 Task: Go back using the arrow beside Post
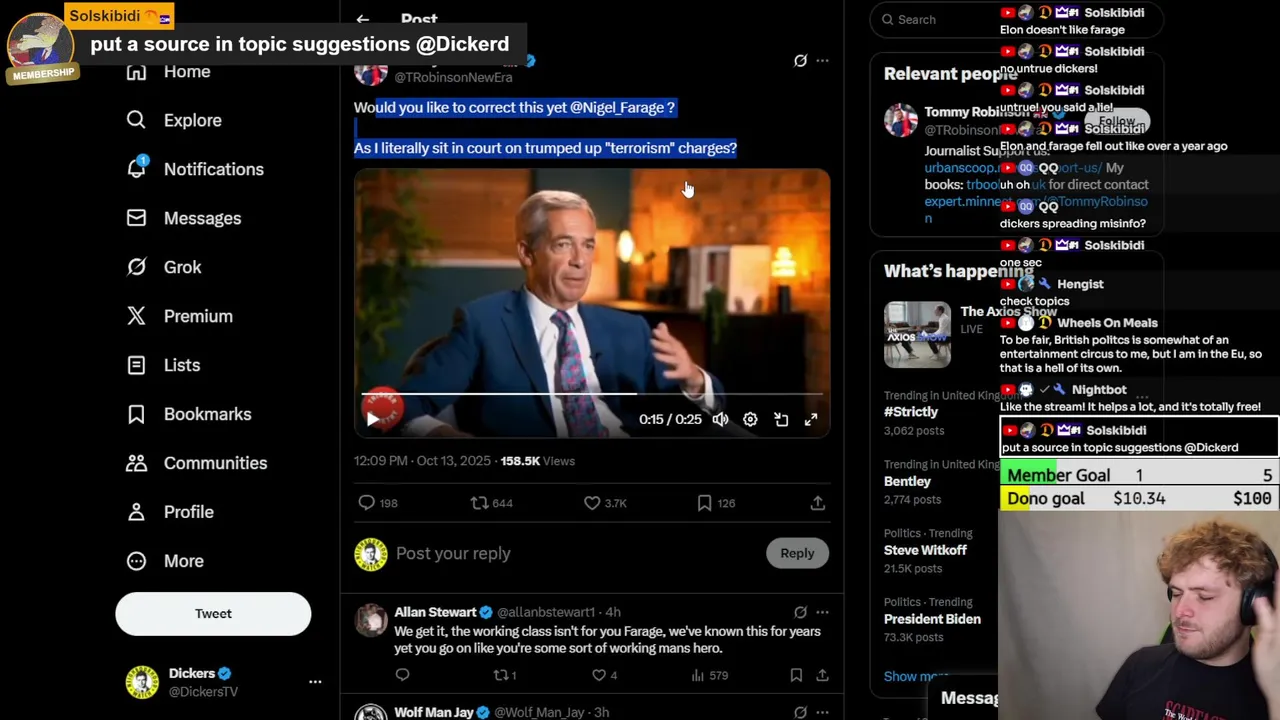363,19
